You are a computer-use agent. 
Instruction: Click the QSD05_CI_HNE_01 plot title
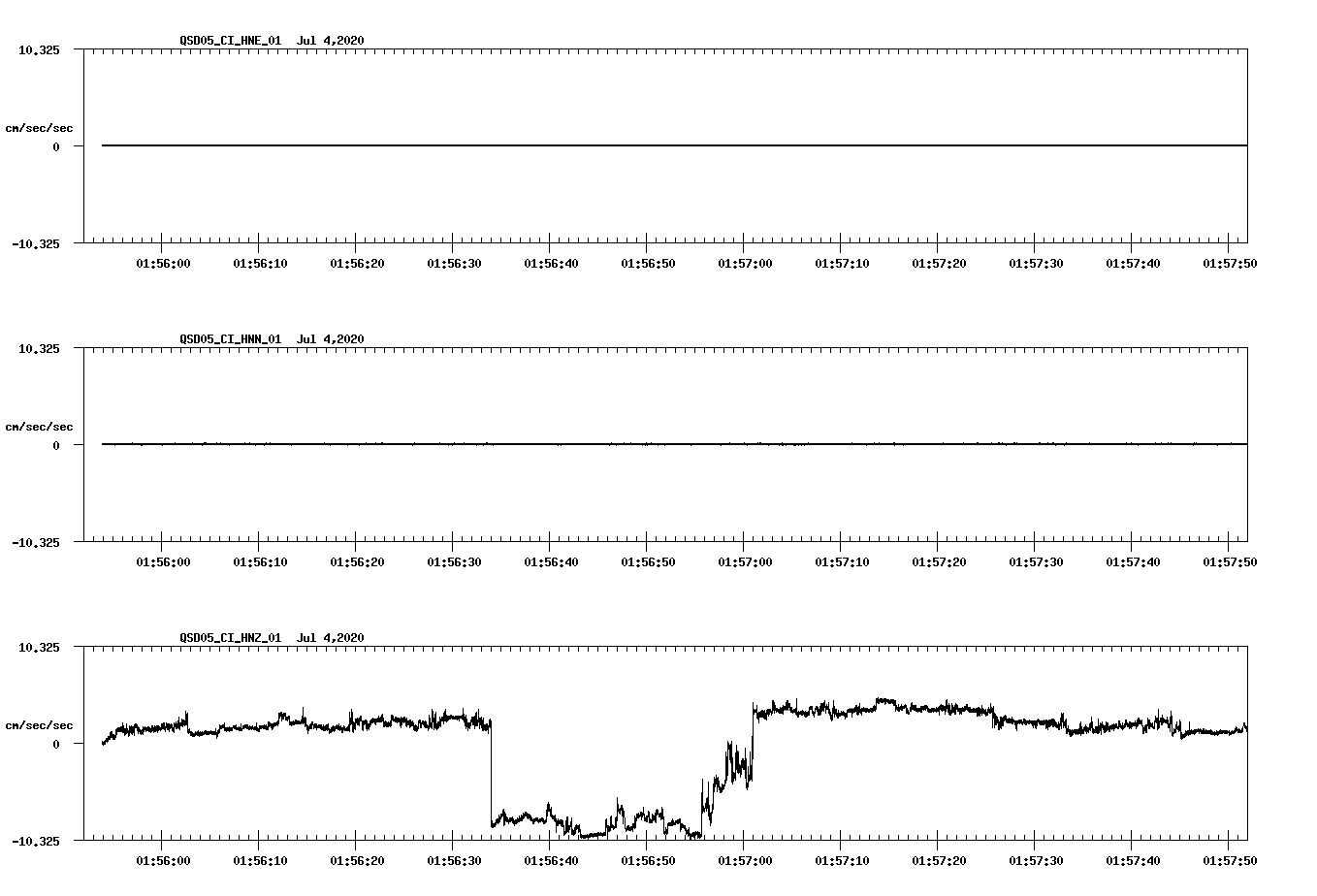[x=272, y=41]
